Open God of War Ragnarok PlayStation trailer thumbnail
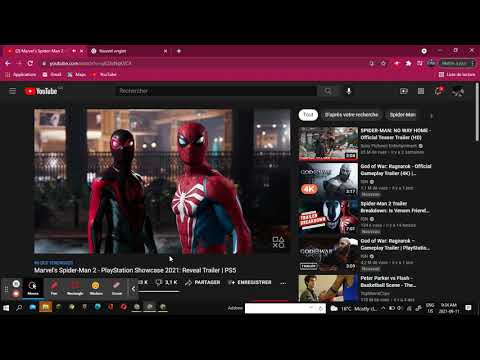Viewport: 480px width, 360px height. pos(328,254)
